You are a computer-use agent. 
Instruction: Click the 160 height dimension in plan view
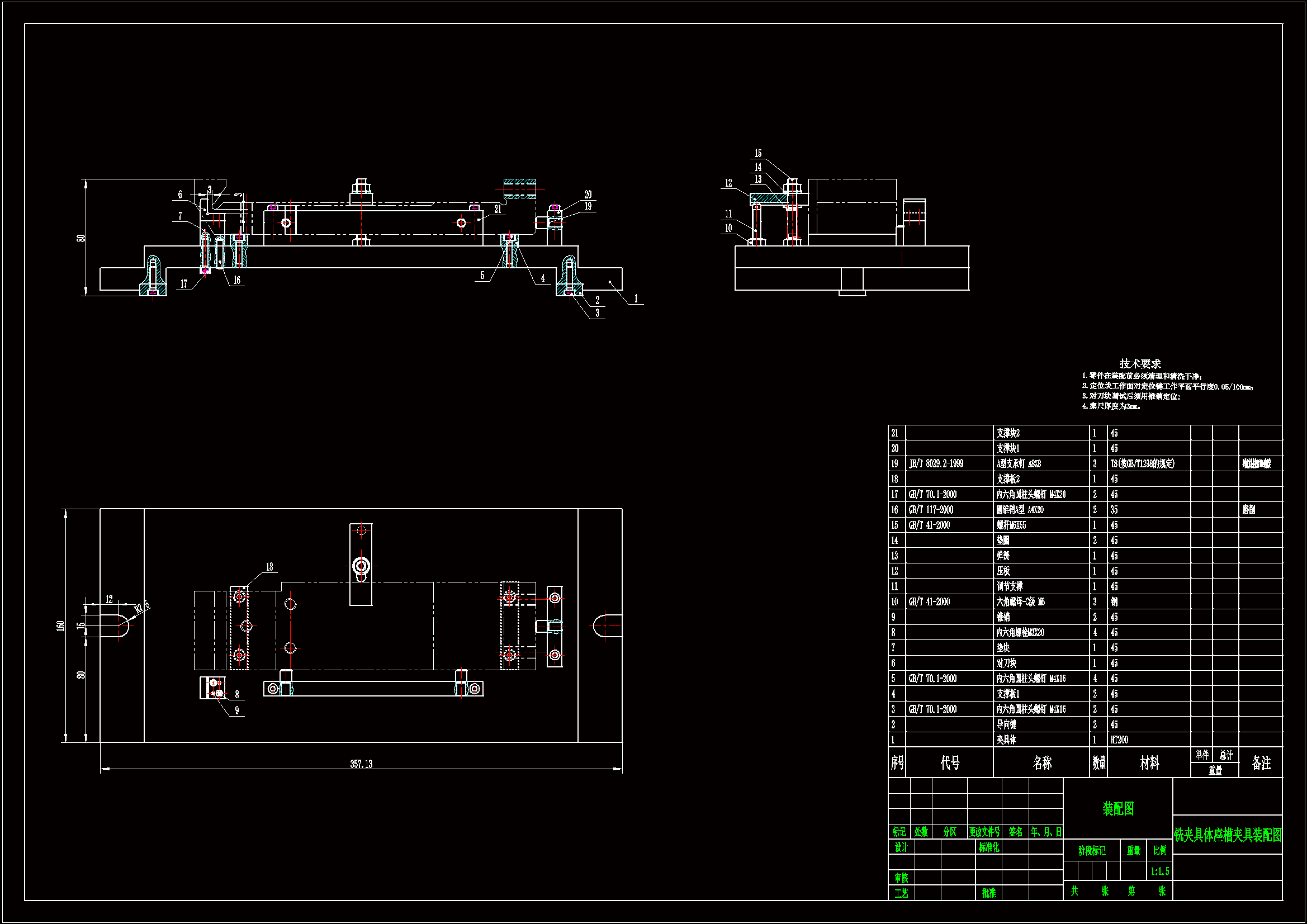point(60,626)
